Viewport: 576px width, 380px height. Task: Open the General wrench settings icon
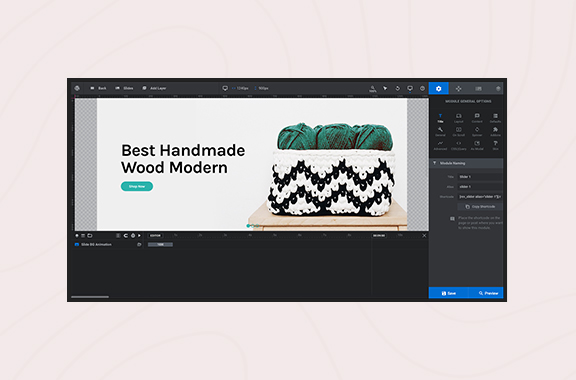[440, 132]
